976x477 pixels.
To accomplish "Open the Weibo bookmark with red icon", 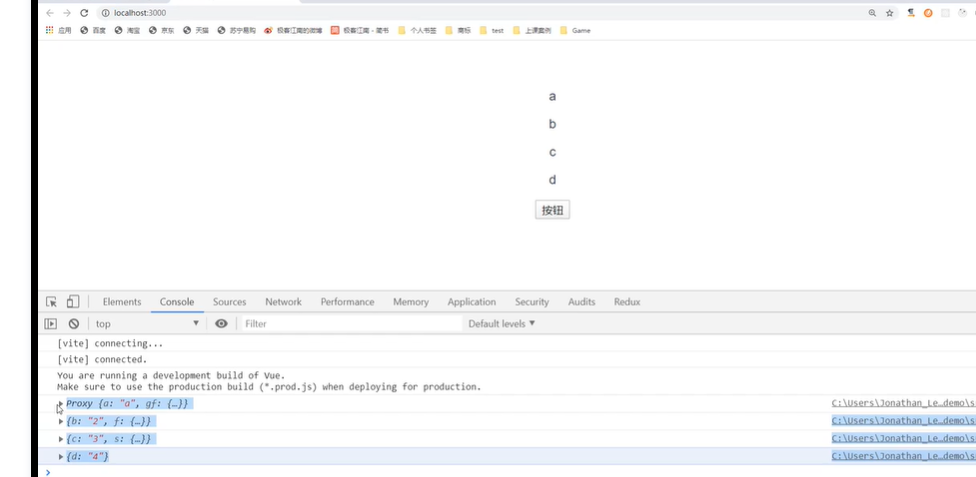I will click(x=293, y=30).
